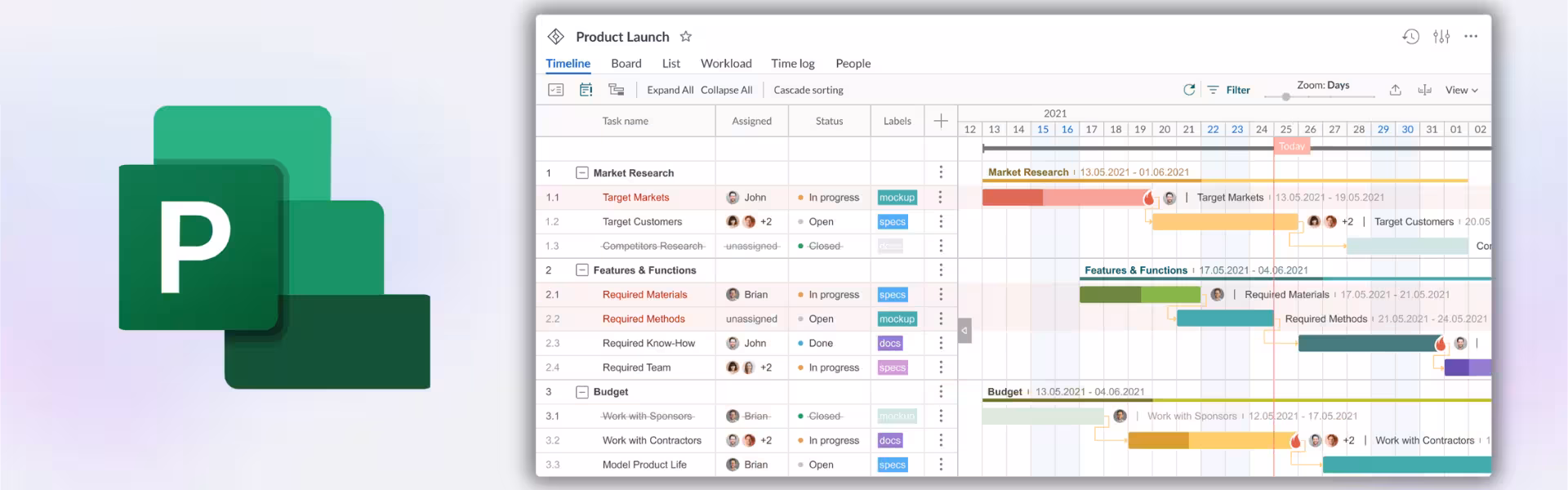Open row menu for Budget group
Image resolution: width=1568 pixels, height=490 pixels.
point(941,391)
